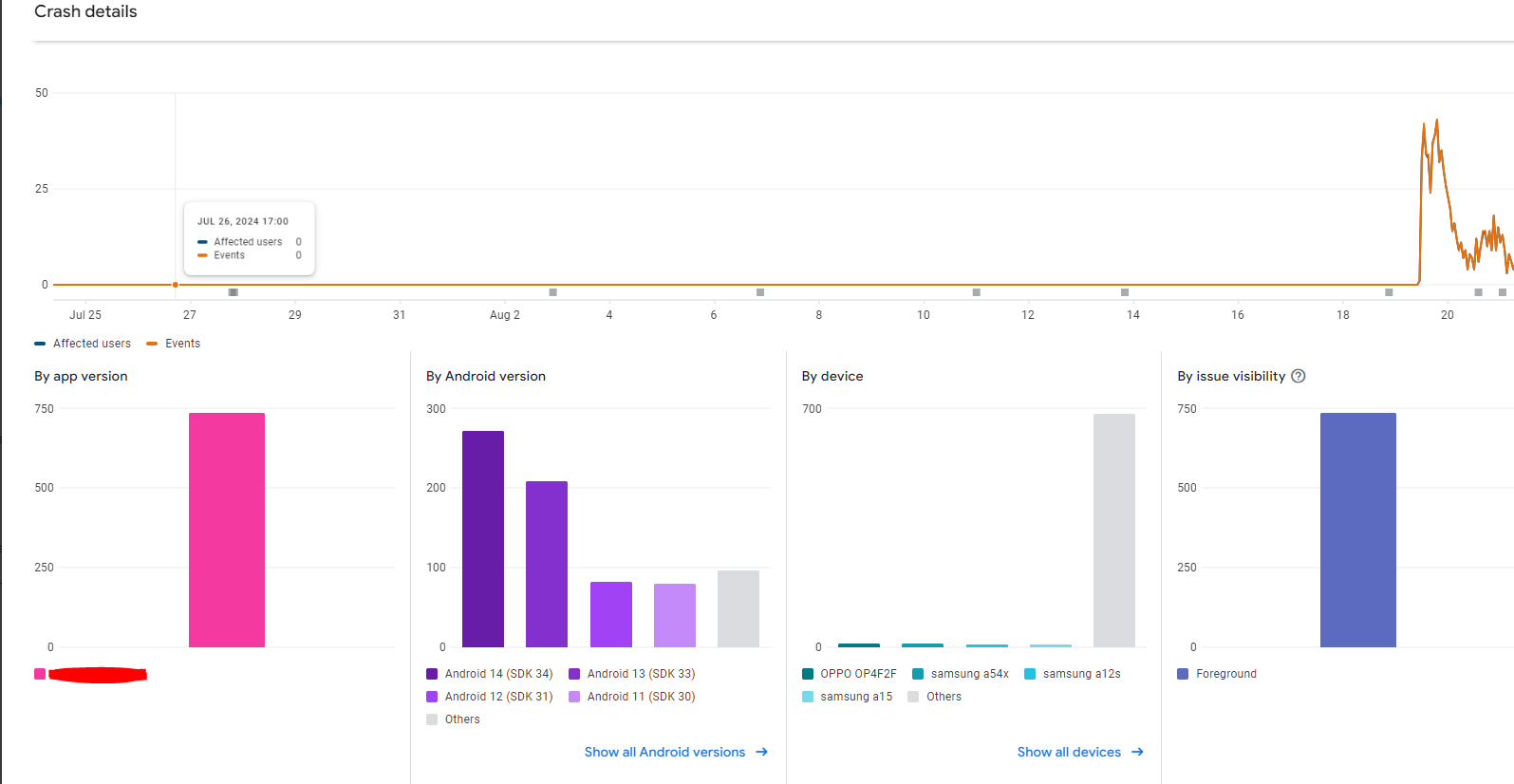Viewport: 1514px width, 784px height.
Task: Click the Android 14 (SDK 34) legend swatch
Action: 433,674
